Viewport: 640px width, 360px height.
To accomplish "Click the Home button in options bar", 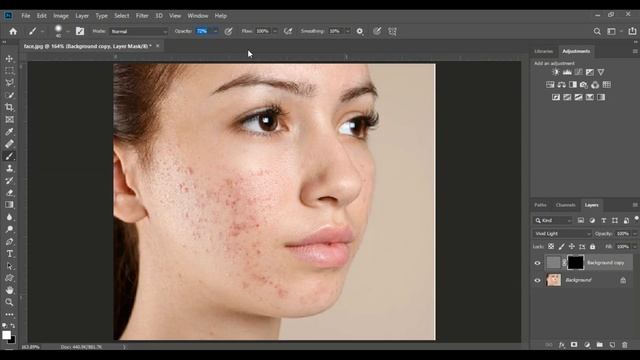I will pyautogui.click(x=13, y=31).
